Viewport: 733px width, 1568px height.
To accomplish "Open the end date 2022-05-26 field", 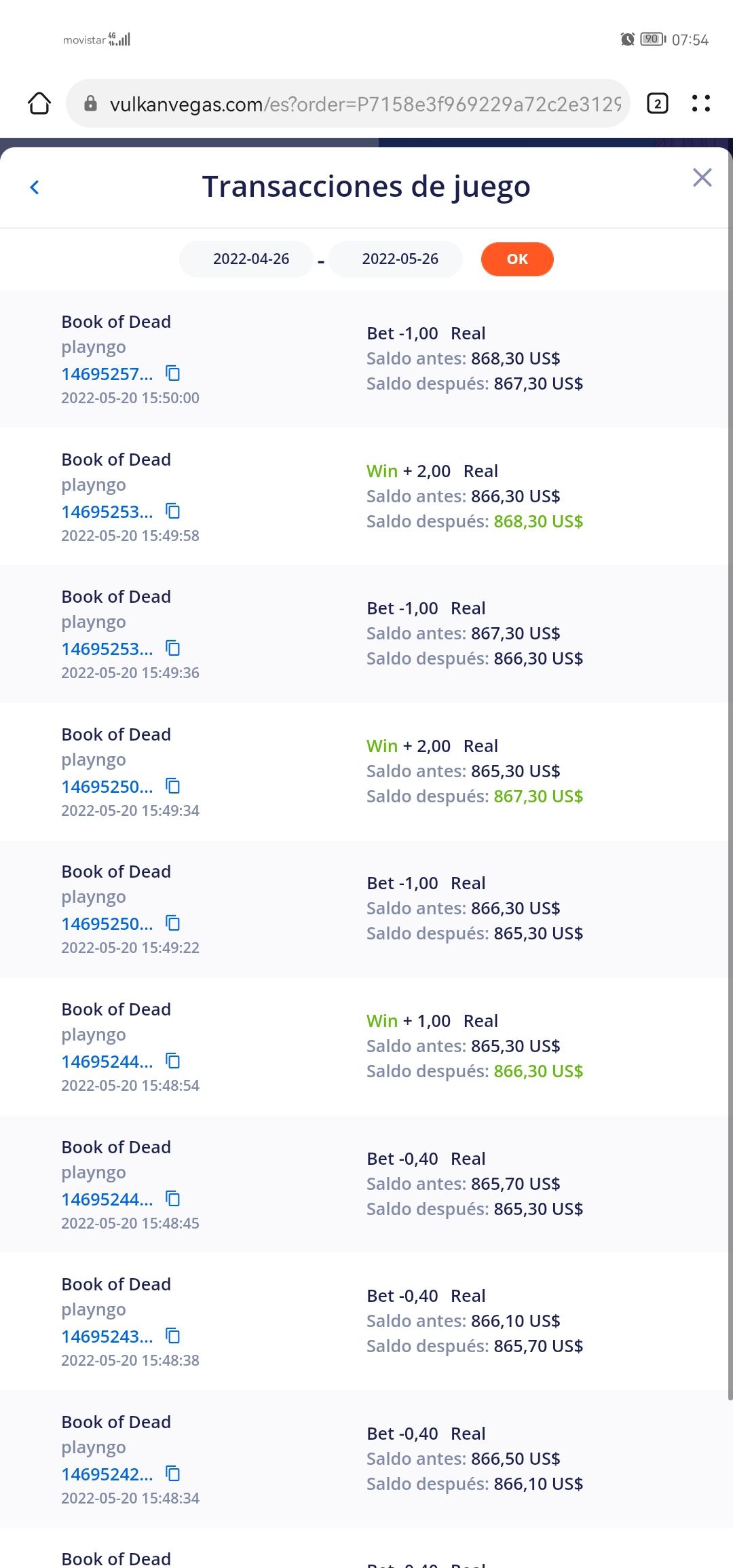I will (x=400, y=259).
